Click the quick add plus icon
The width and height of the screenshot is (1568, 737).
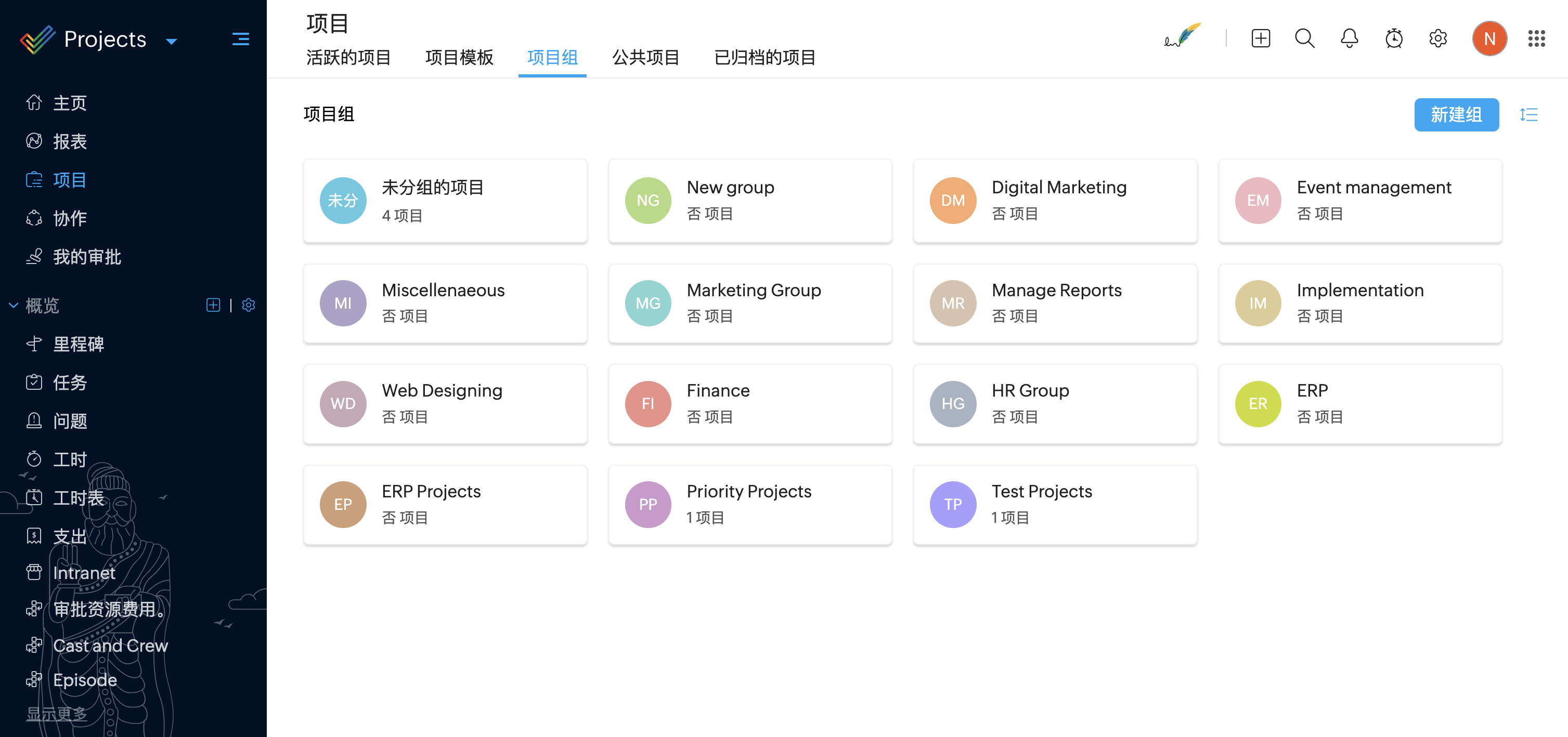pos(1260,39)
